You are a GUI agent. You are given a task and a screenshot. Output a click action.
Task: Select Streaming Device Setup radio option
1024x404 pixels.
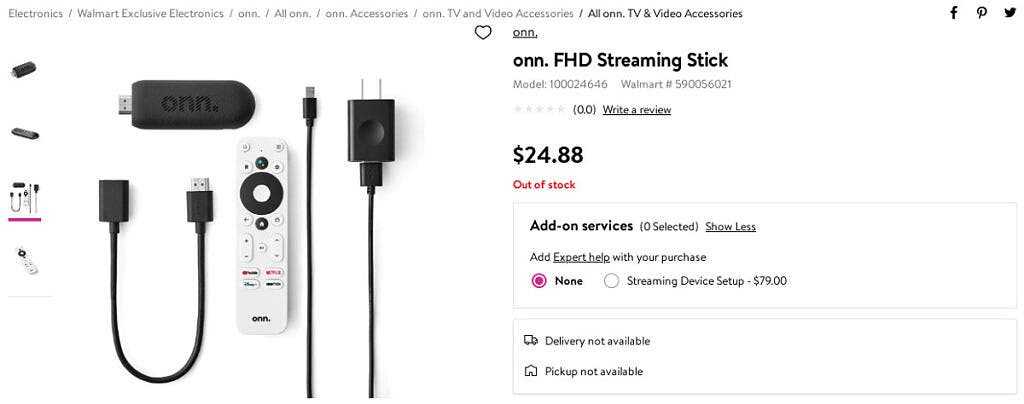click(611, 281)
